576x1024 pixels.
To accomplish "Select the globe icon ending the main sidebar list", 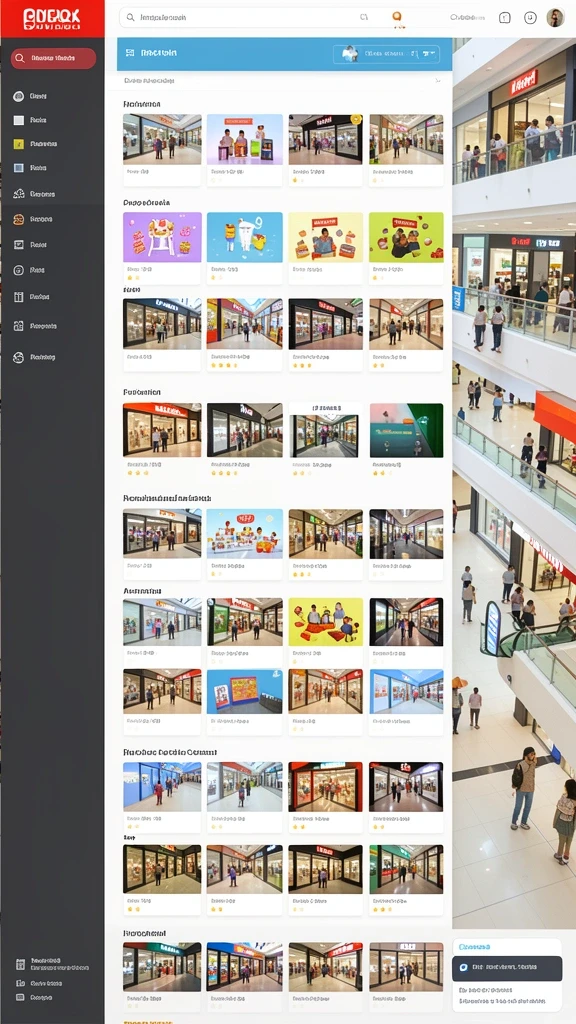I will click(19, 357).
